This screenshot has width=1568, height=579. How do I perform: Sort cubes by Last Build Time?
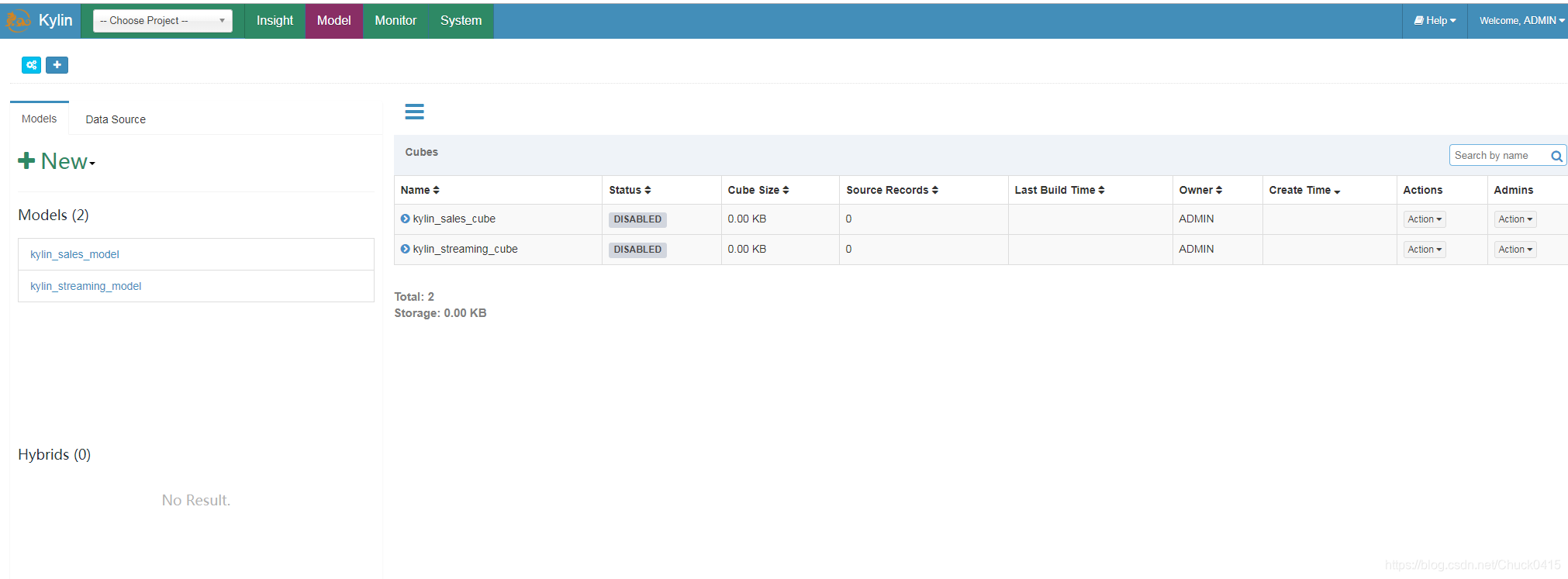pyautogui.click(x=1059, y=190)
